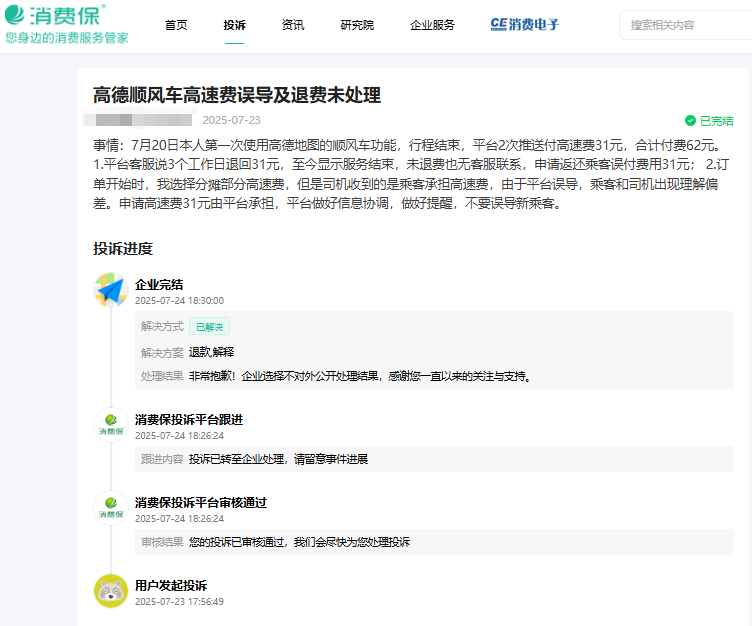Click the 跟进内容 label
Viewport: 752px width, 626px height.
162,459
